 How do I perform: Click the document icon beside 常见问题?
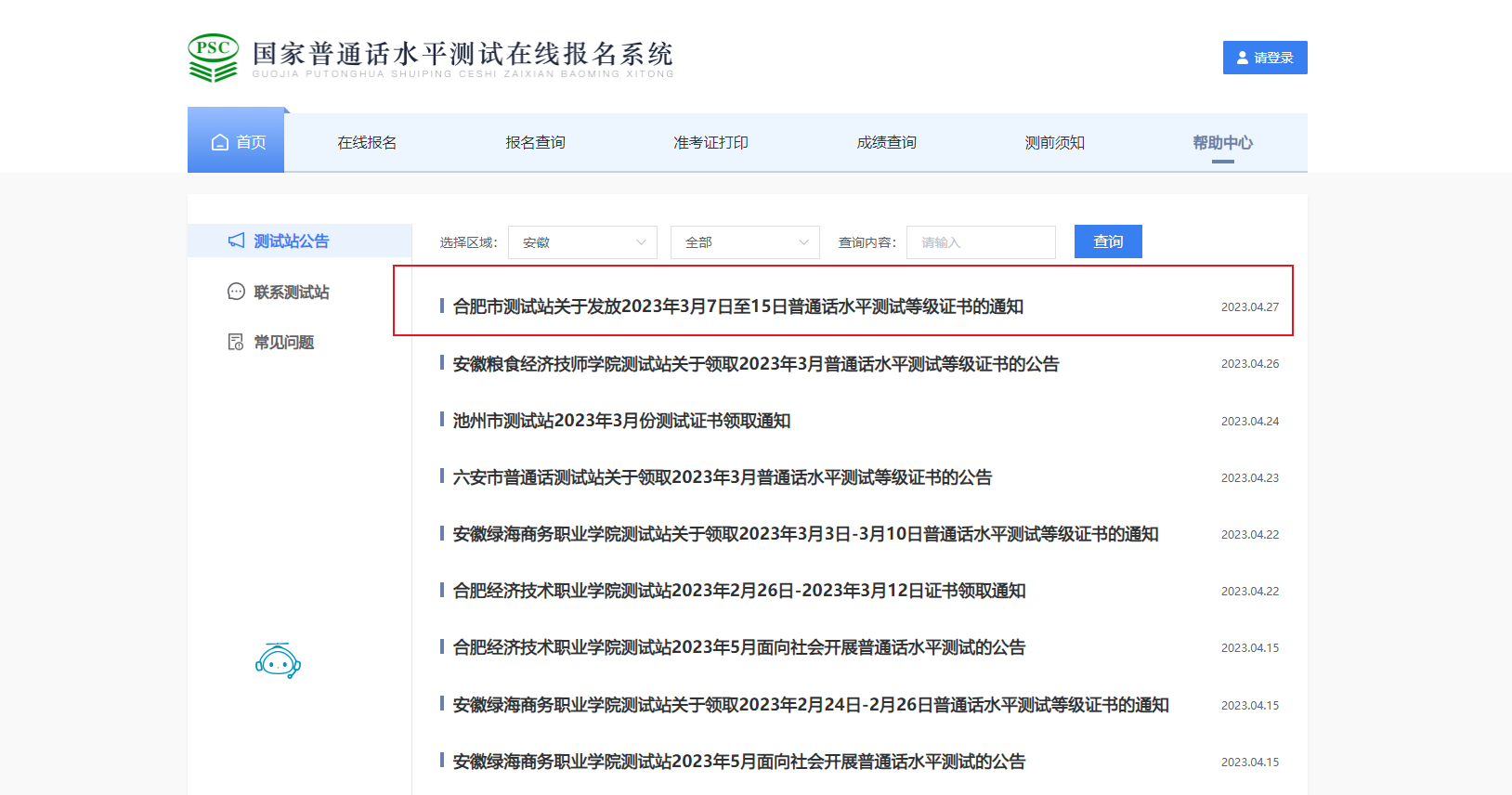coord(236,342)
